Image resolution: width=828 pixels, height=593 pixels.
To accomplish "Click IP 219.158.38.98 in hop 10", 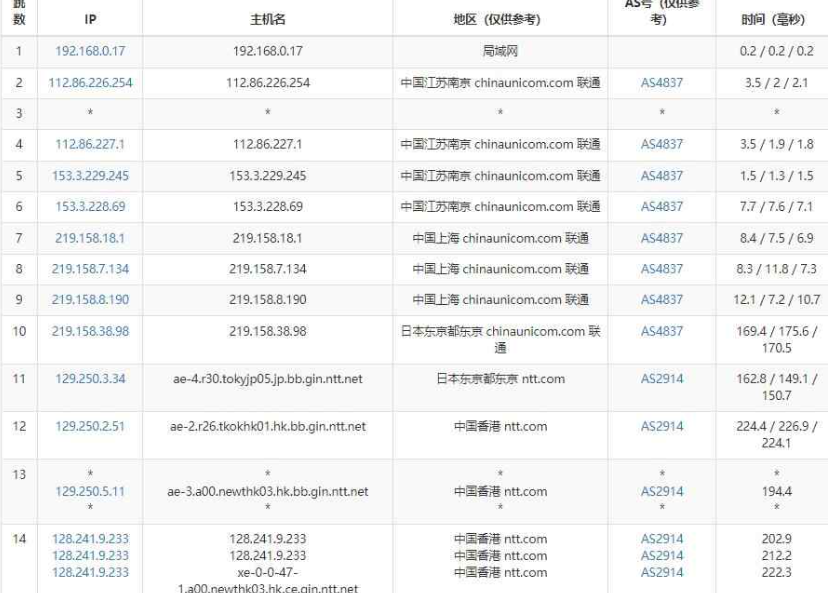I will (90, 331).
